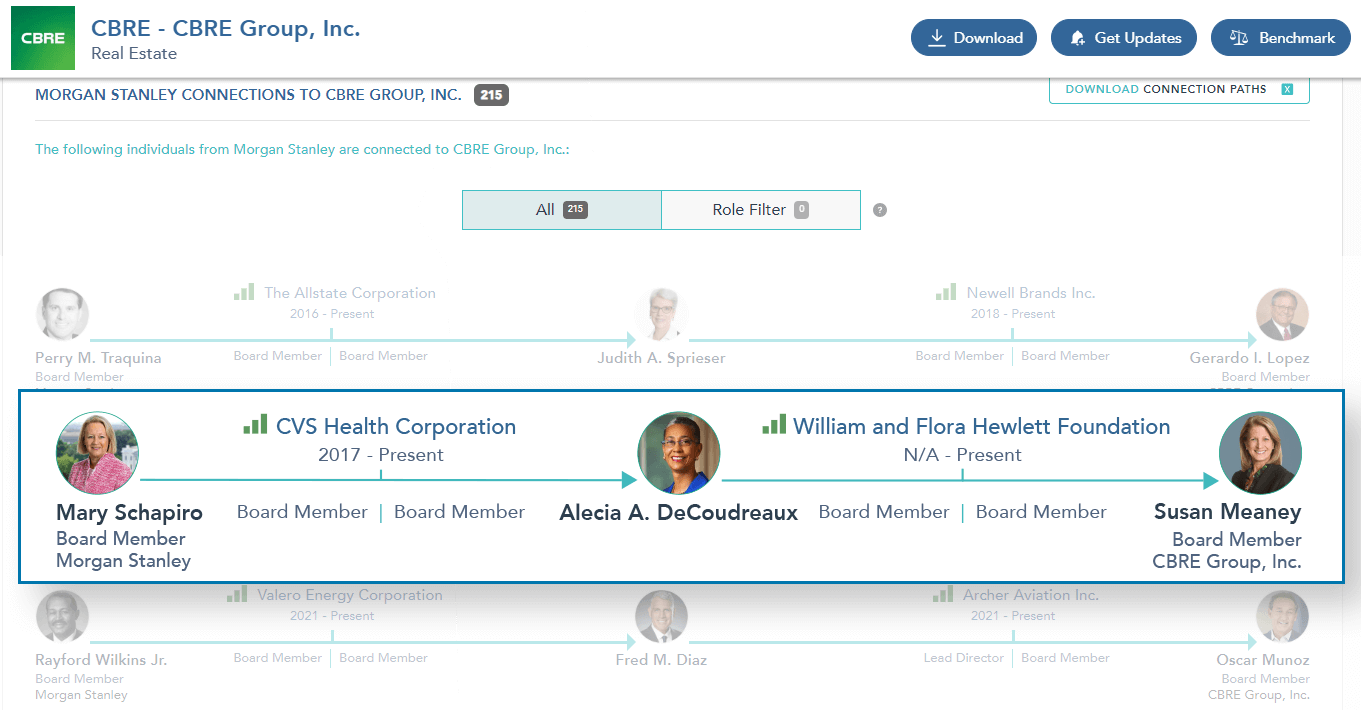Screen dimensions: 1361x710
Task: Click the Newell Brands bar chart icon
Action: (946, 293)
